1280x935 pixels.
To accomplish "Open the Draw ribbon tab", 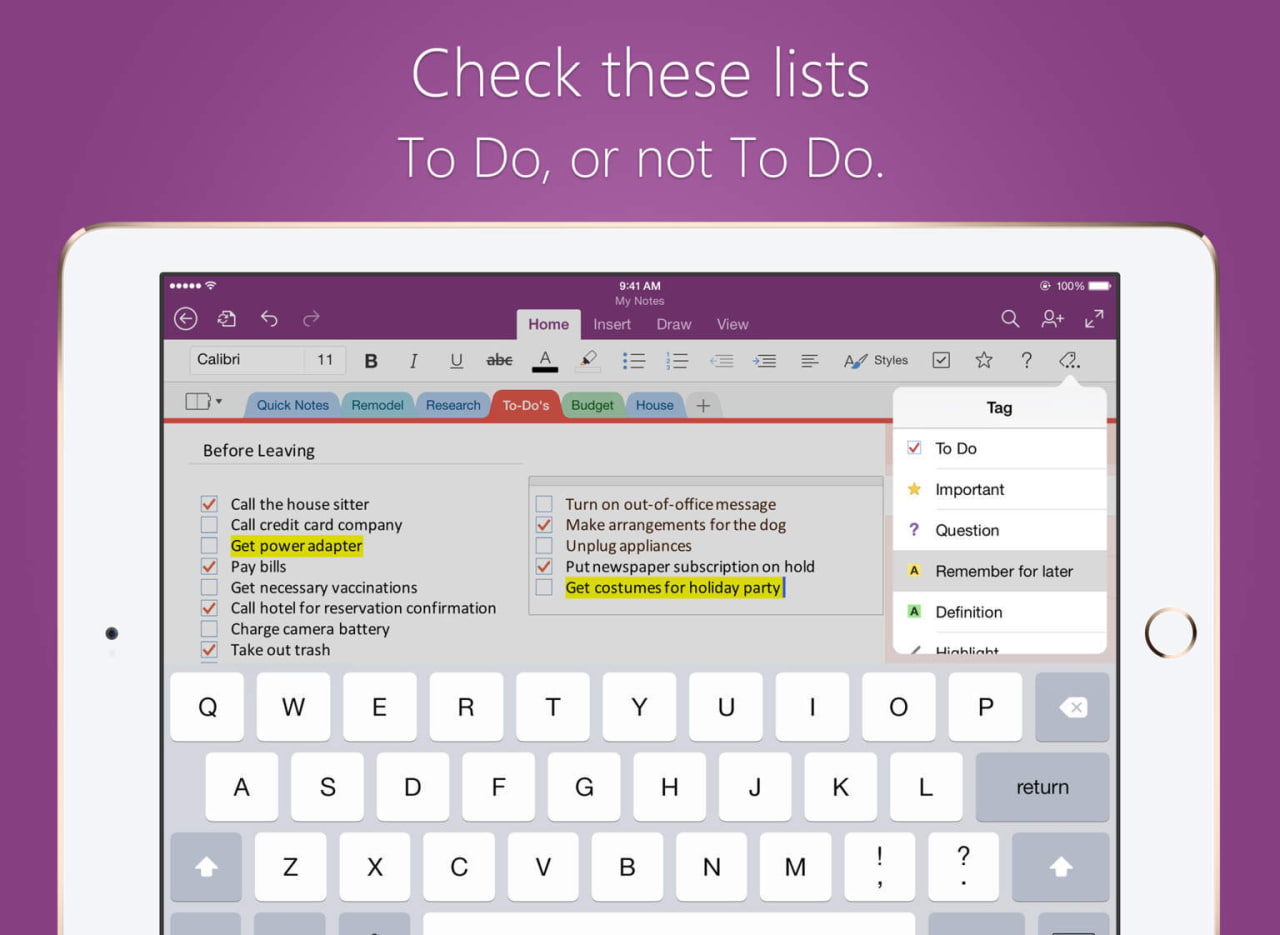I will [x=674, y=324].
